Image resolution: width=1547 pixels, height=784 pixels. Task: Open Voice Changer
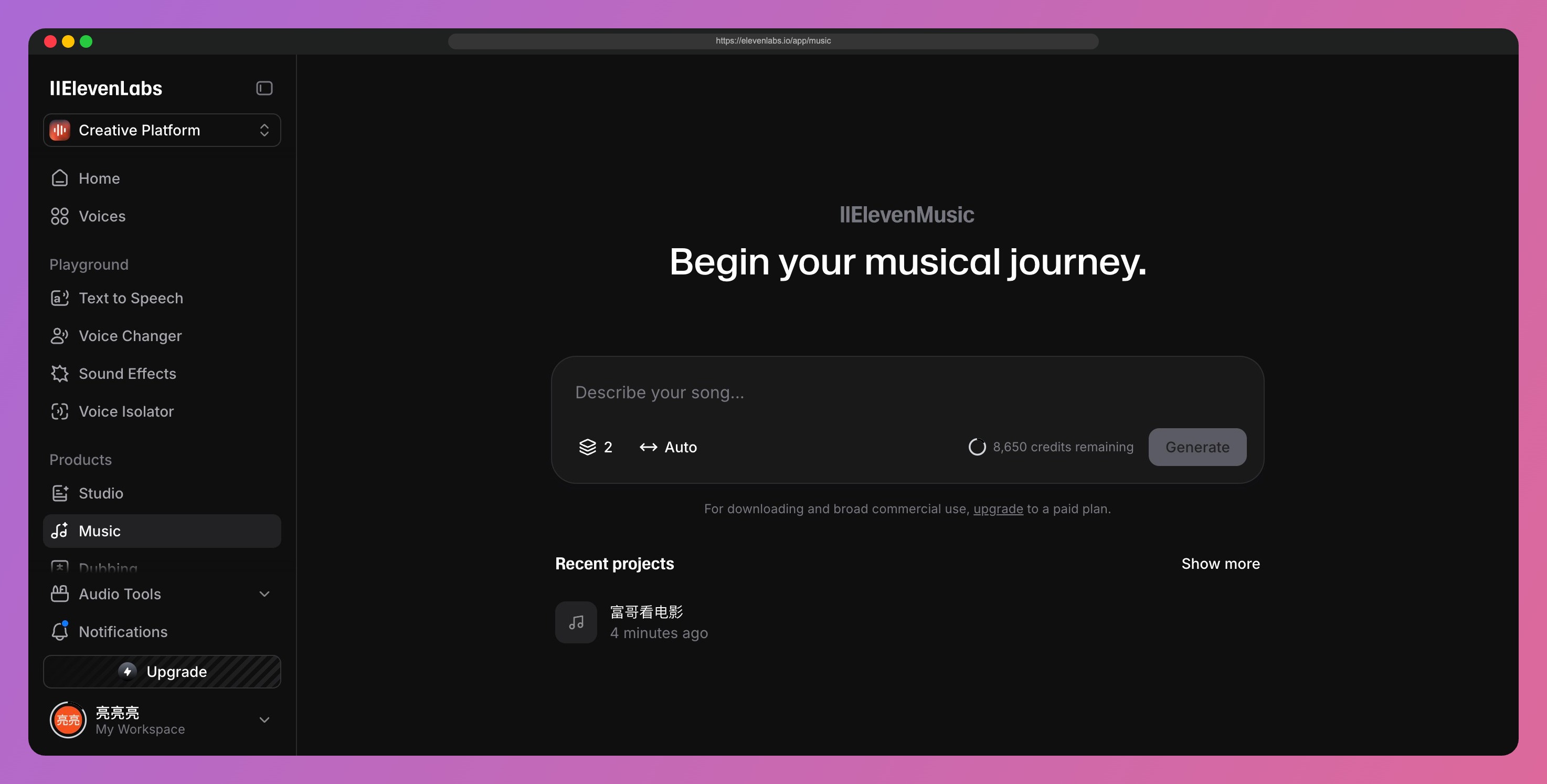pyautogui.click(x=162, y=336)
